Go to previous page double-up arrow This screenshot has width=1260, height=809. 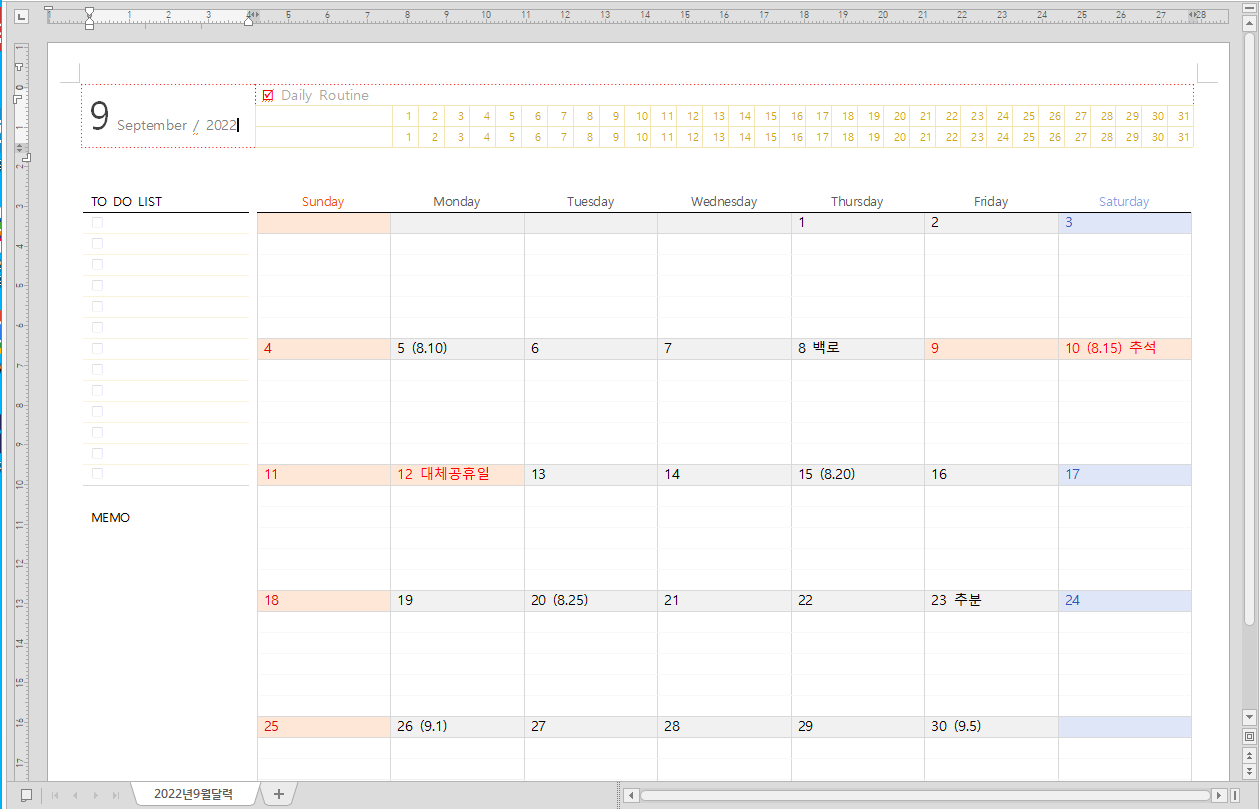[x=1249, y=754]
